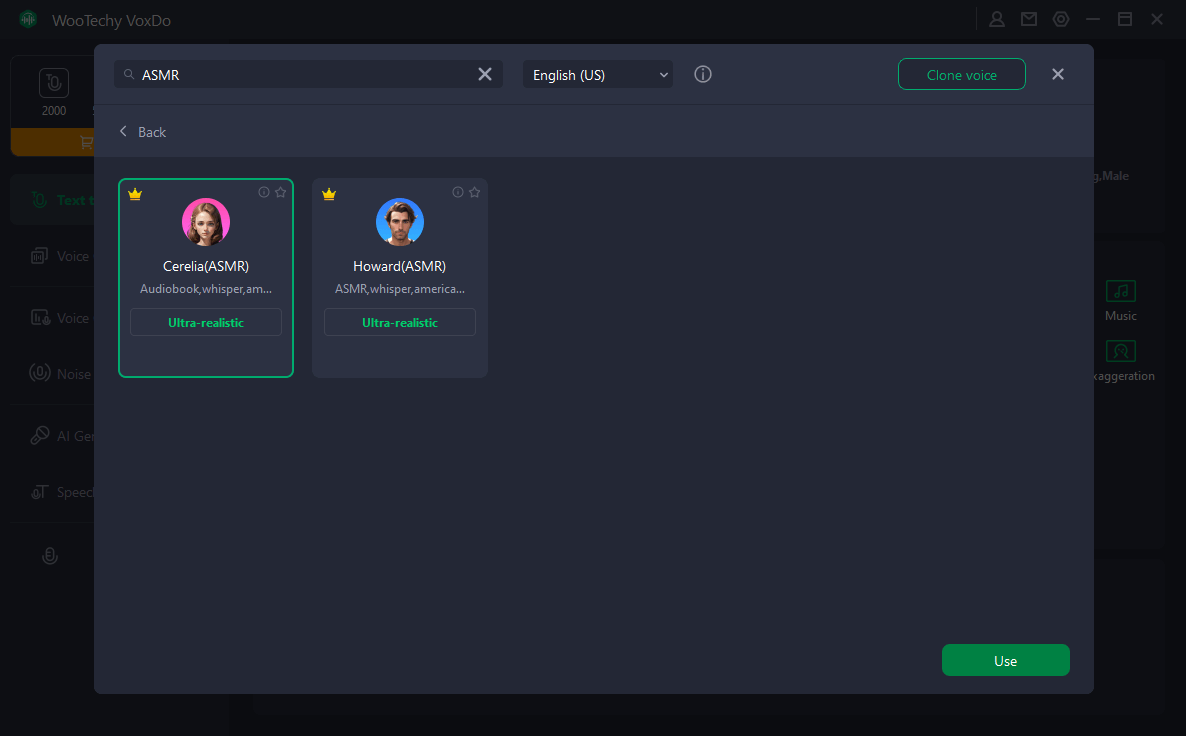Select the Cerelia(ASMR) voice avatar
Viewport: 1186px width, 736px height.
coord(206,222)
